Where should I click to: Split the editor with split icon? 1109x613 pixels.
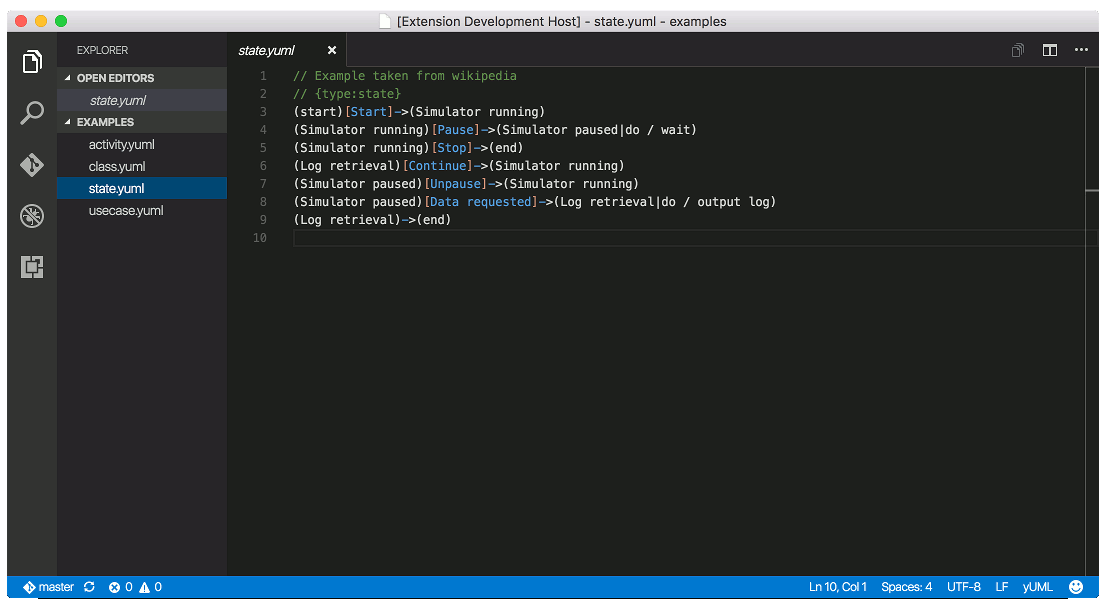(1050, 50)
